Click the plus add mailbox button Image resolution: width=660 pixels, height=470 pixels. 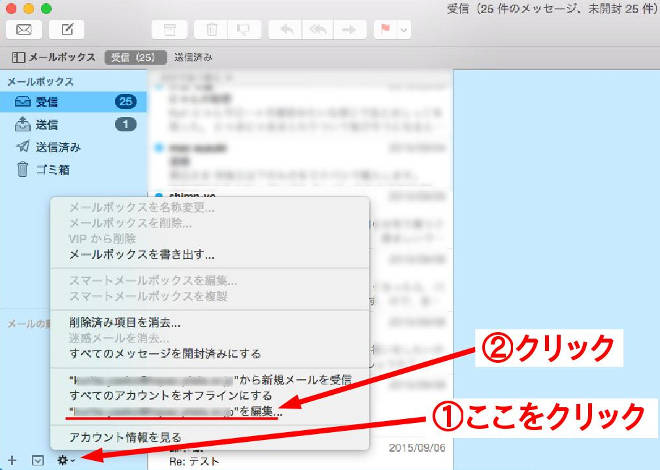[x=11, y=461]
